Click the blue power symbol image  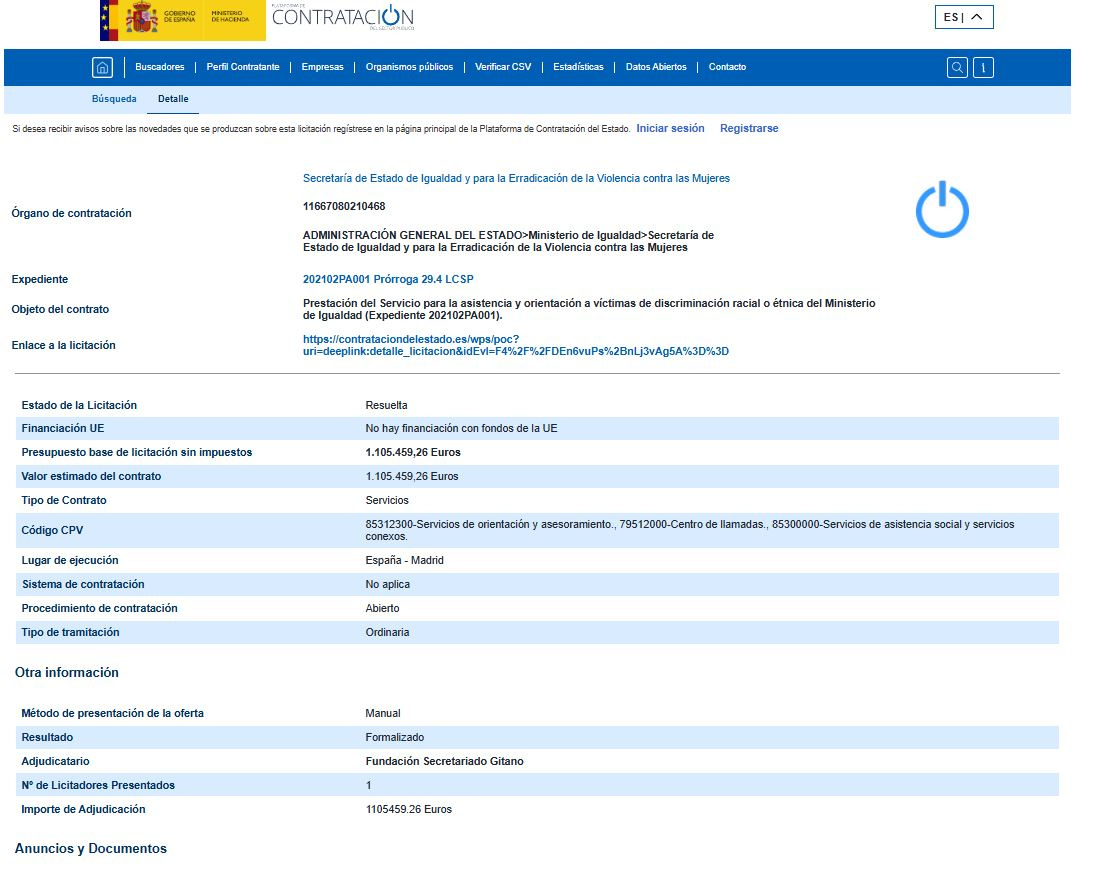point(942,209)
